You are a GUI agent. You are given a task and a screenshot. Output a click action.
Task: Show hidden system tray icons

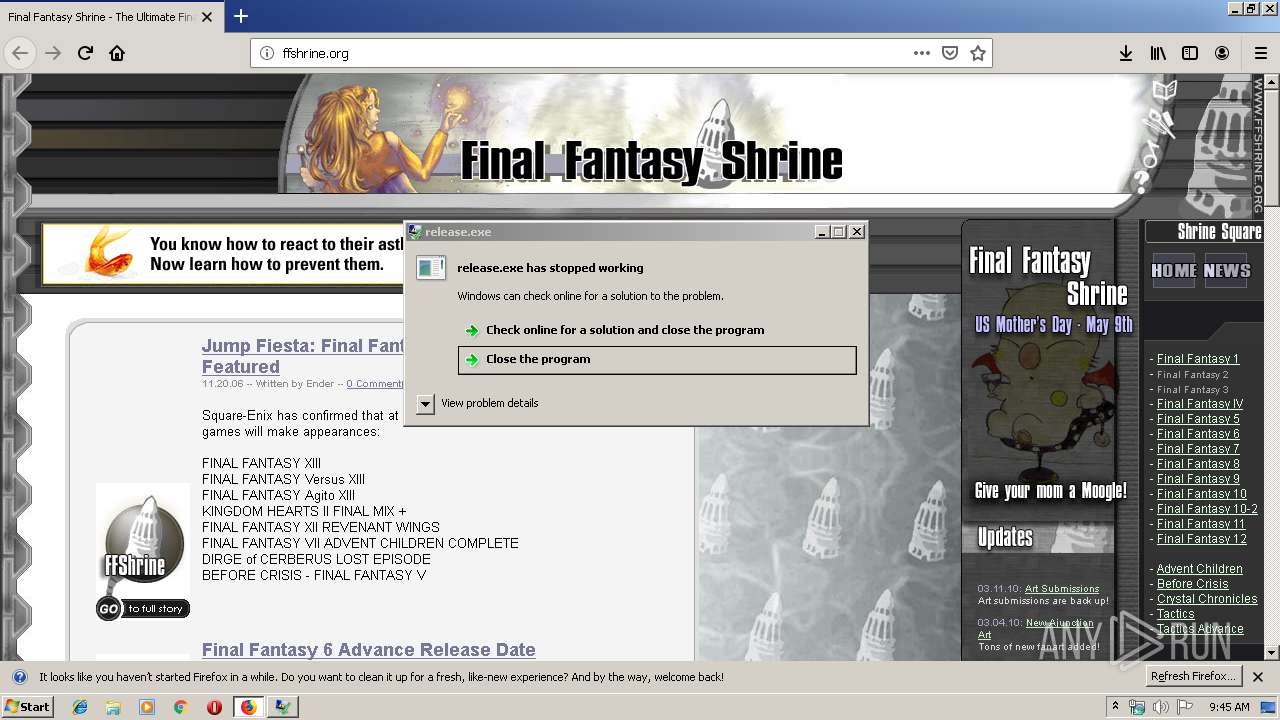1116,707
